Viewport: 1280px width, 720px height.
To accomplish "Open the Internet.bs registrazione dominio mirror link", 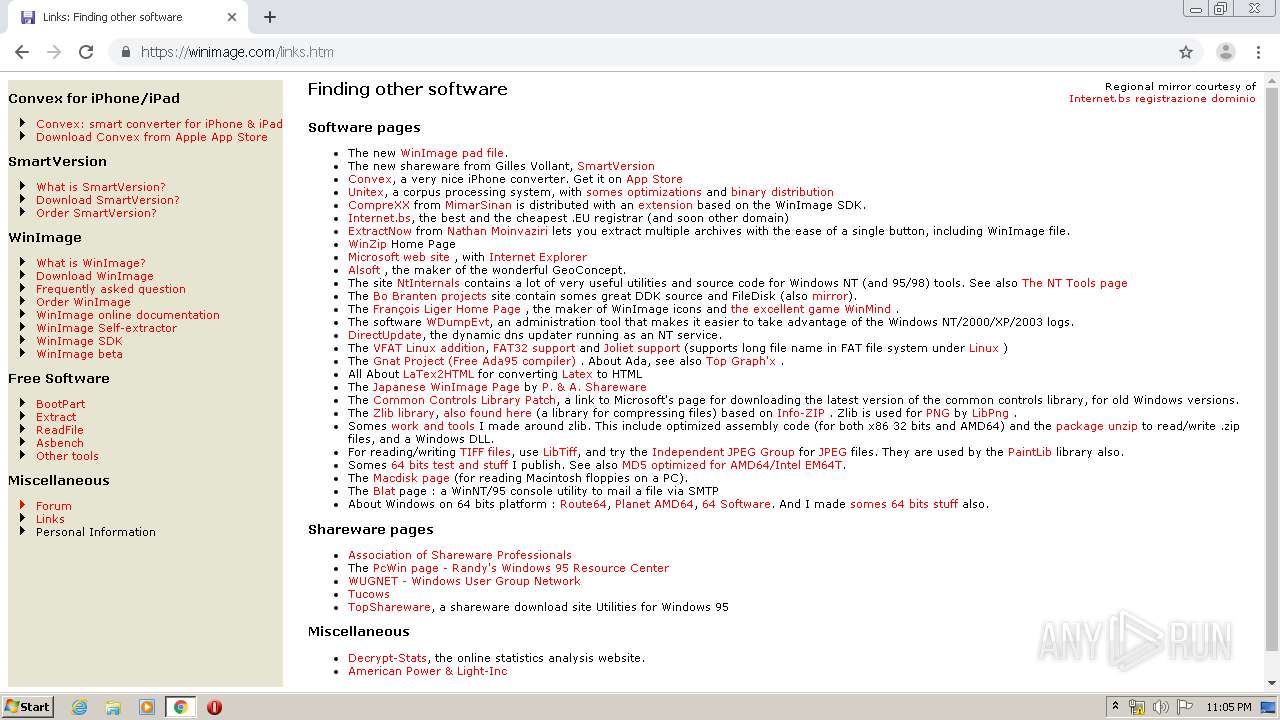I will point(1162,98).
